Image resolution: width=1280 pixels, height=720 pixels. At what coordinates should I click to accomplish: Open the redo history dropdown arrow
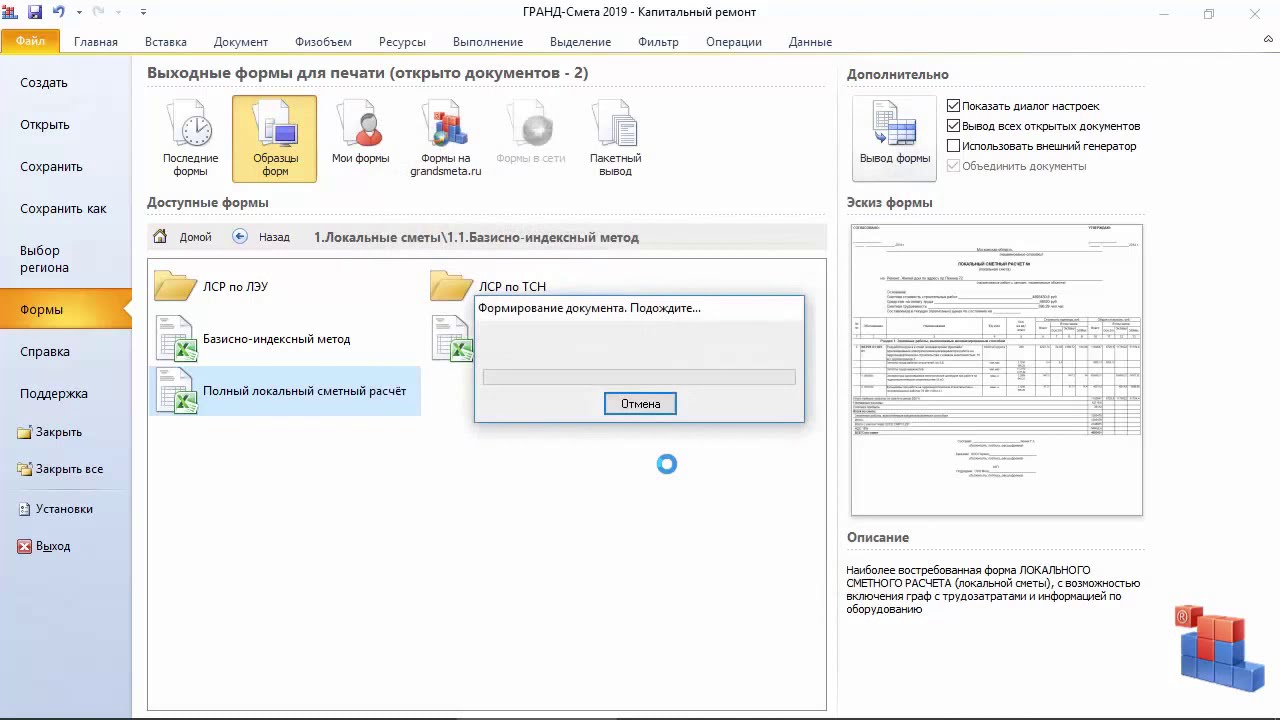119,13
